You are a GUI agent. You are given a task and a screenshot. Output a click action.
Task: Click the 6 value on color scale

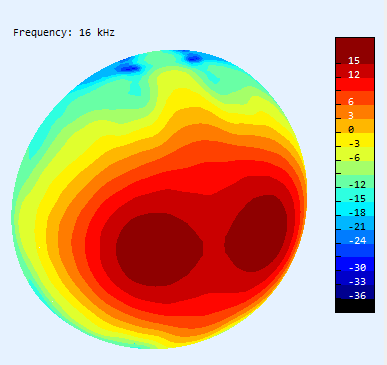(x=351, y=102)
